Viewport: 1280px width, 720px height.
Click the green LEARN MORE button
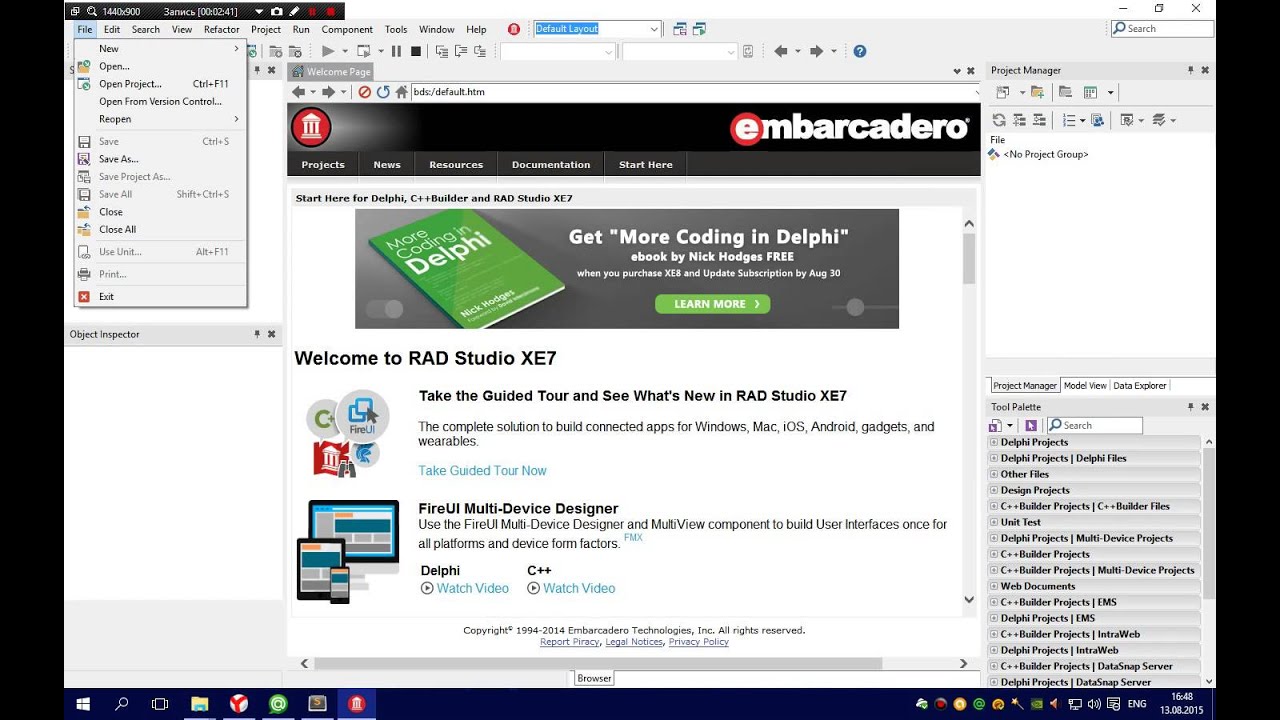[712, 304]
